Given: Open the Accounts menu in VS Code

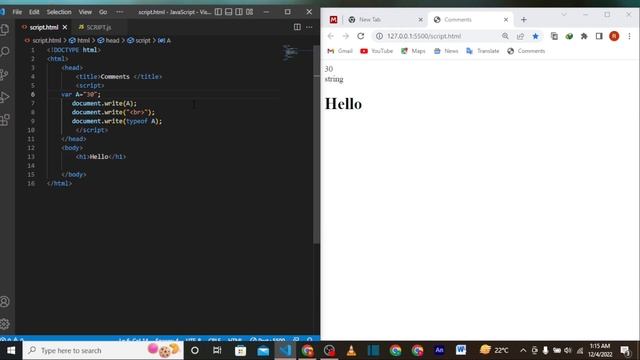Looking at the screenshot, I should (x=5, y=302).
